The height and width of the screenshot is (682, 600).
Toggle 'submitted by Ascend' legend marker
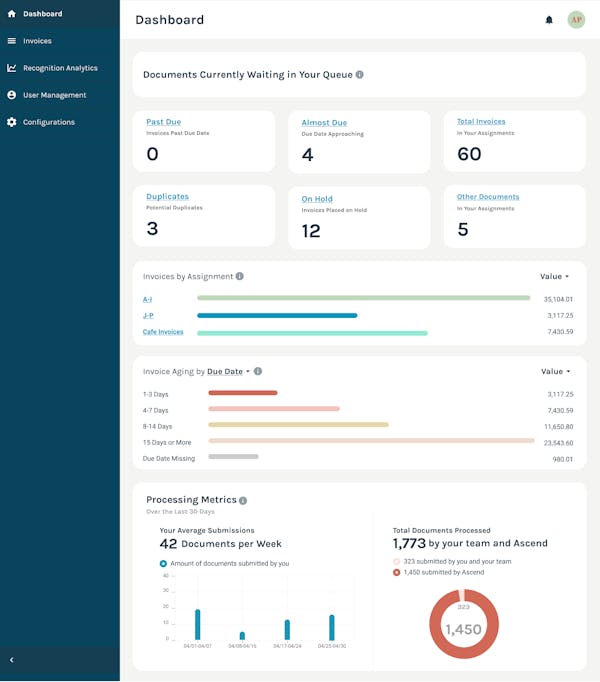point(396,572)
